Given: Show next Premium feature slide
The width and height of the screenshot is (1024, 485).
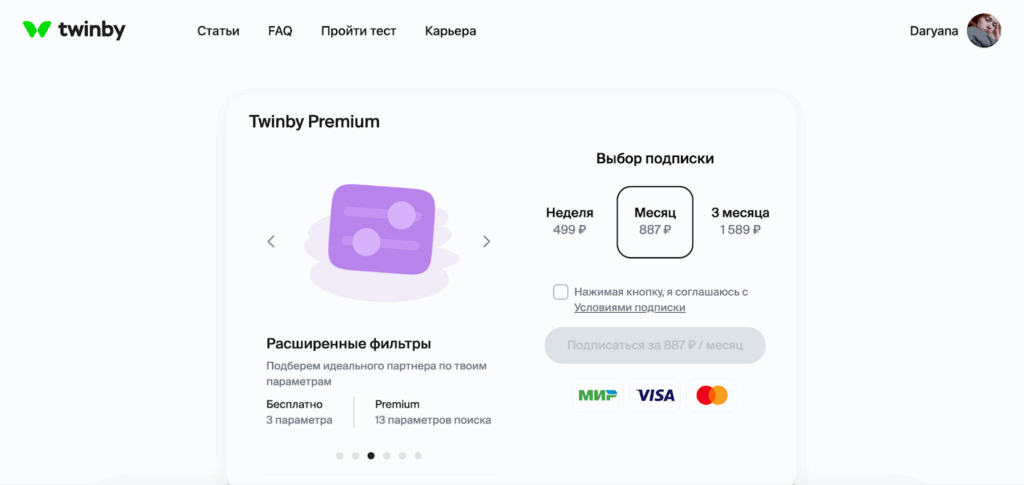Looking at the screenshot, I should pos(487,241).
